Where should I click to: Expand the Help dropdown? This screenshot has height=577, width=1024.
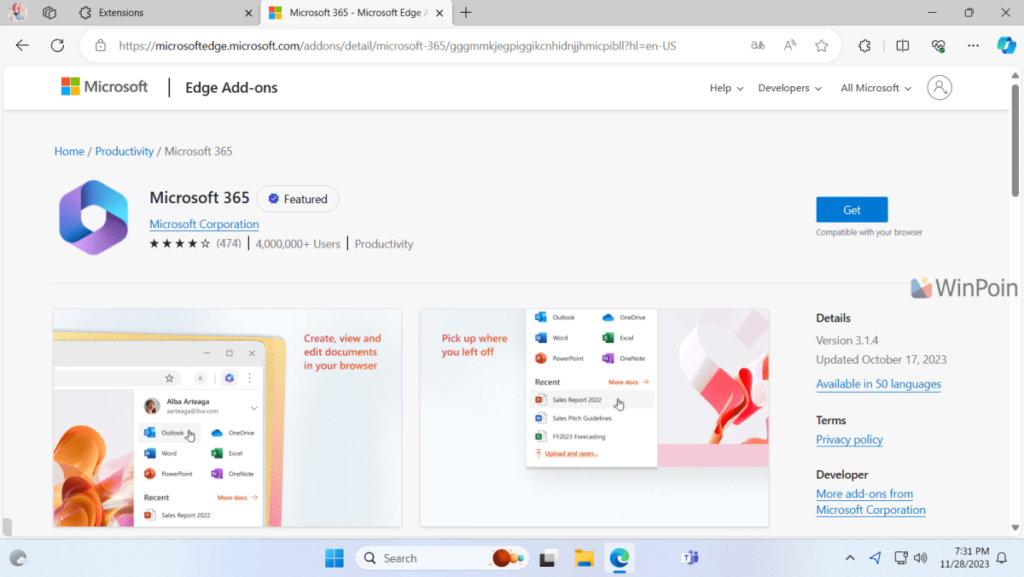tap(726, 88)
